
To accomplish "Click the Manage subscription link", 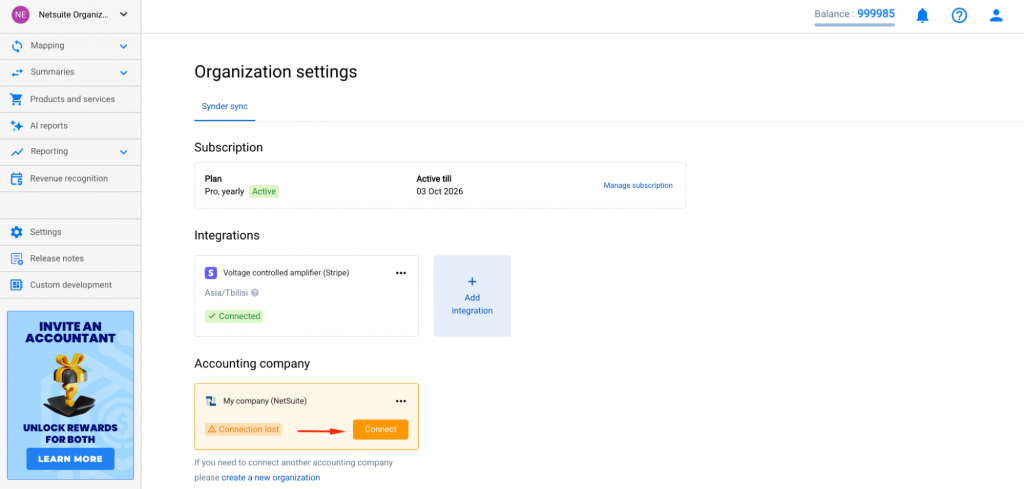I will (x=637, y=185).
